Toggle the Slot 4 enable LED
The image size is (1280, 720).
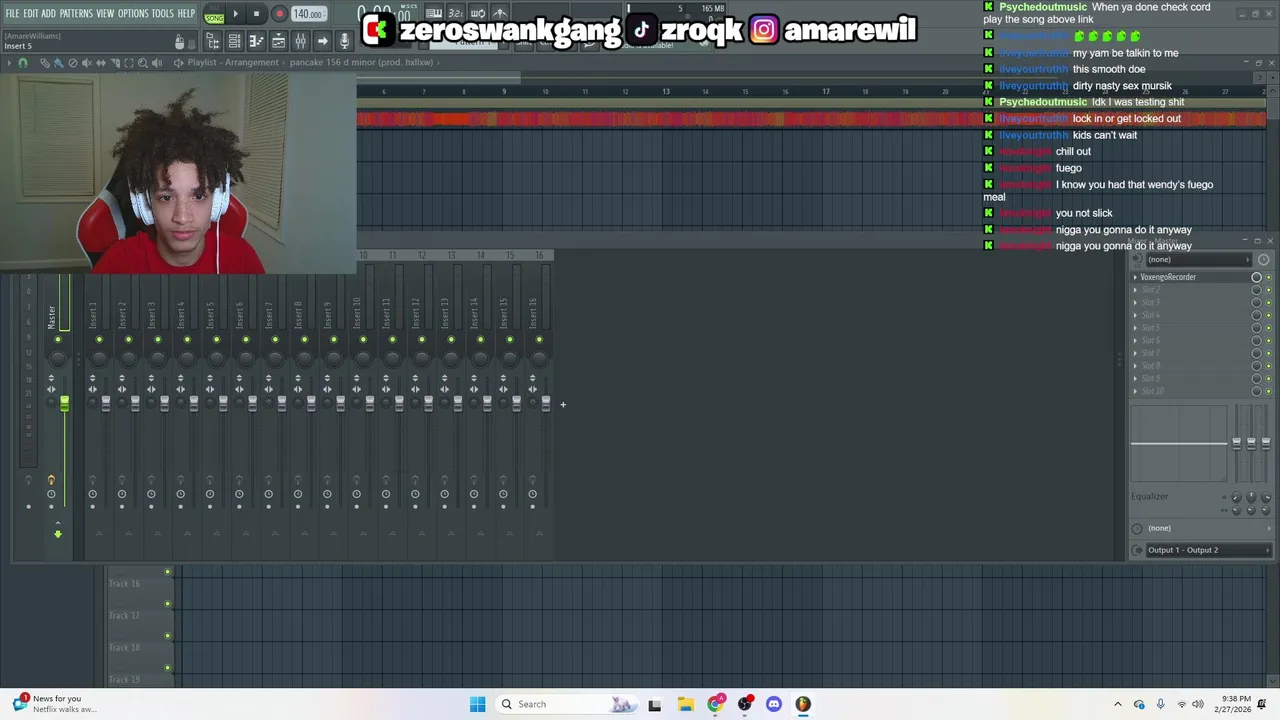[1268, 315]
